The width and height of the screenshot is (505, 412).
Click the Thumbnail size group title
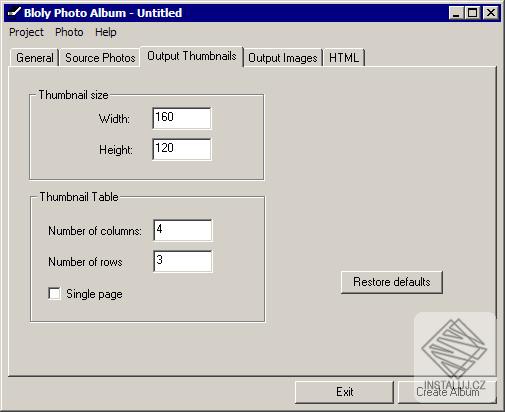(73, 95)
